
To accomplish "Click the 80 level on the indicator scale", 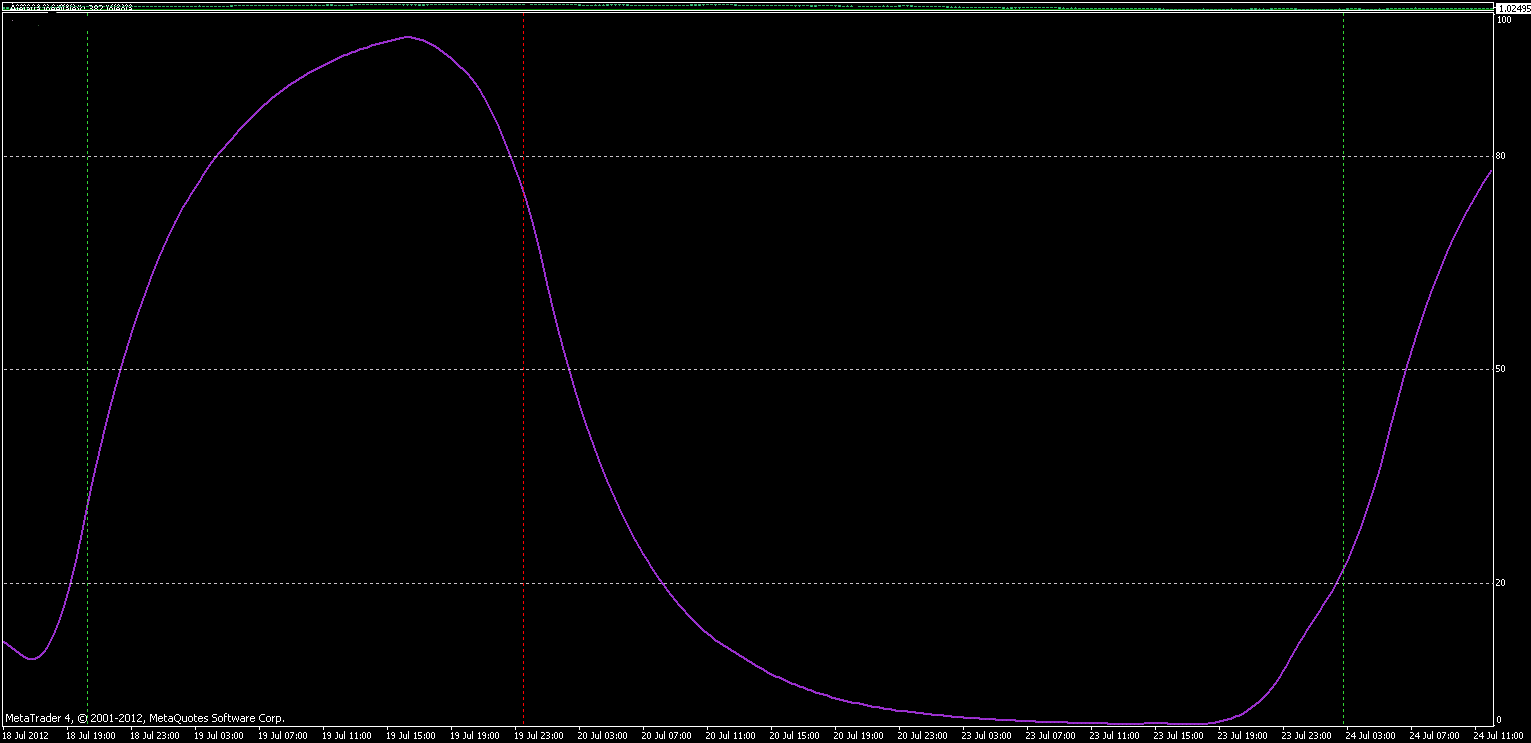I will pos(1500,156).
